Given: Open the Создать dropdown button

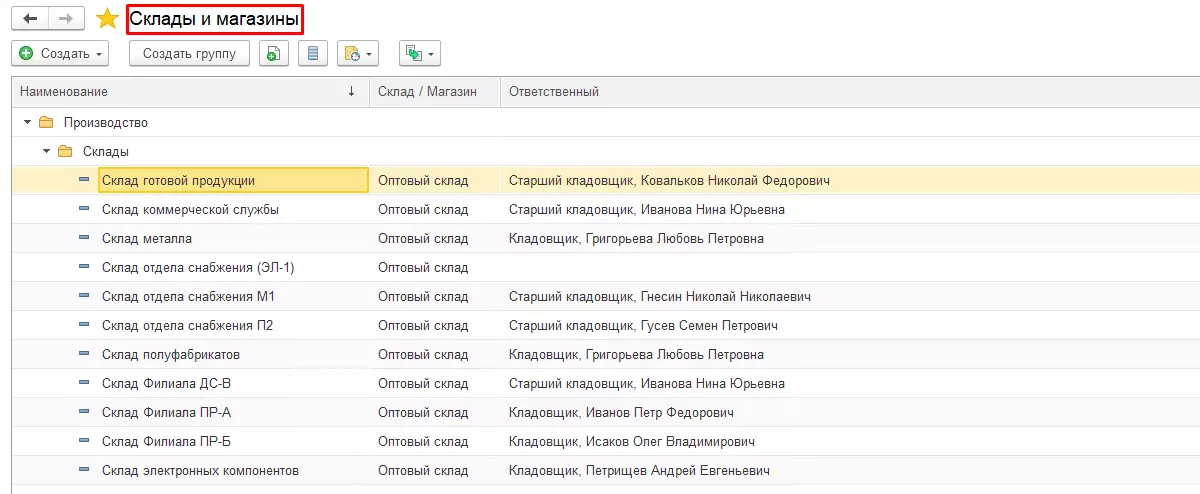Looking at the screenshot, I should click(x=62, y=54).
